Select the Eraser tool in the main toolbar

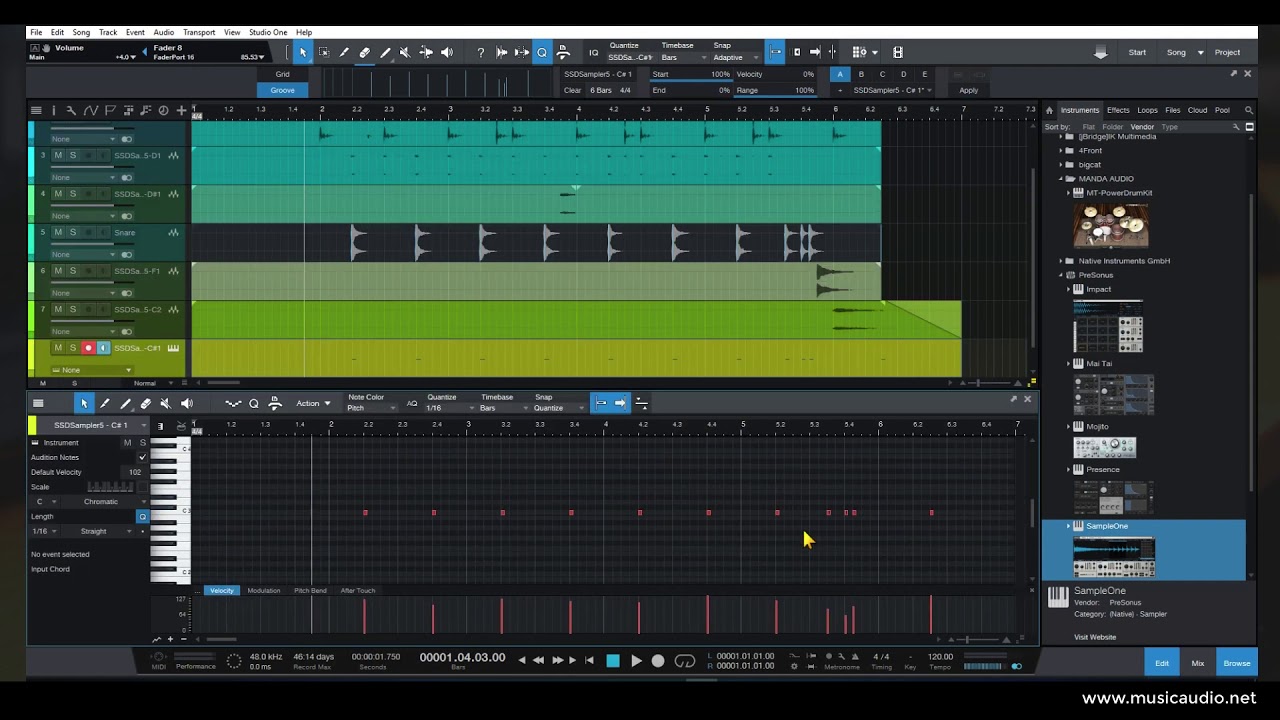364,52
